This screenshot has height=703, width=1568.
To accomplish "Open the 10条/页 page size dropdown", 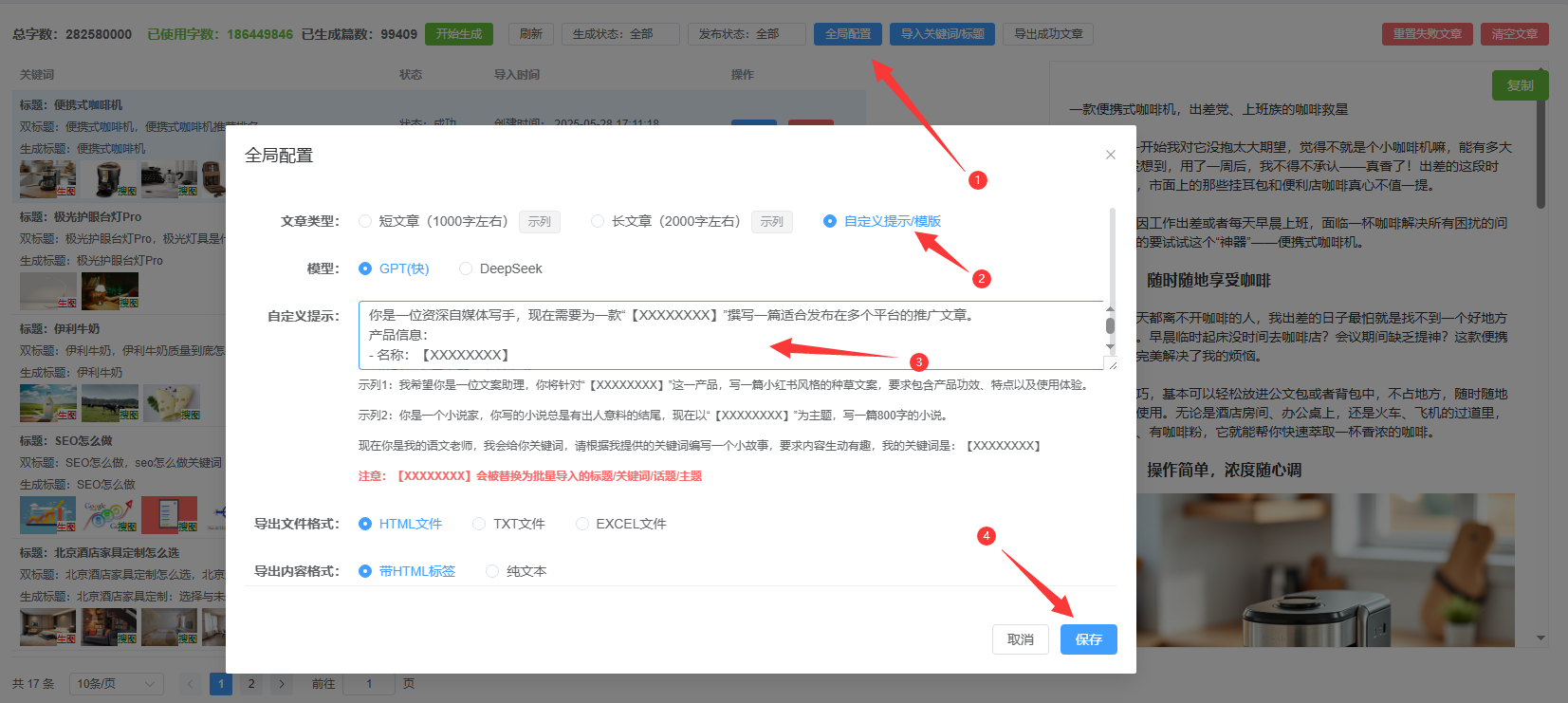I will [x=117, y=684].
